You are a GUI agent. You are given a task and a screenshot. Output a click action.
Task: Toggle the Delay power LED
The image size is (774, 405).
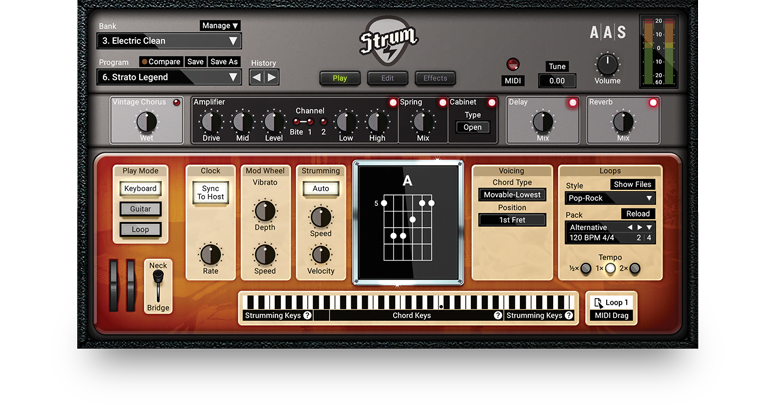point(573,103)
